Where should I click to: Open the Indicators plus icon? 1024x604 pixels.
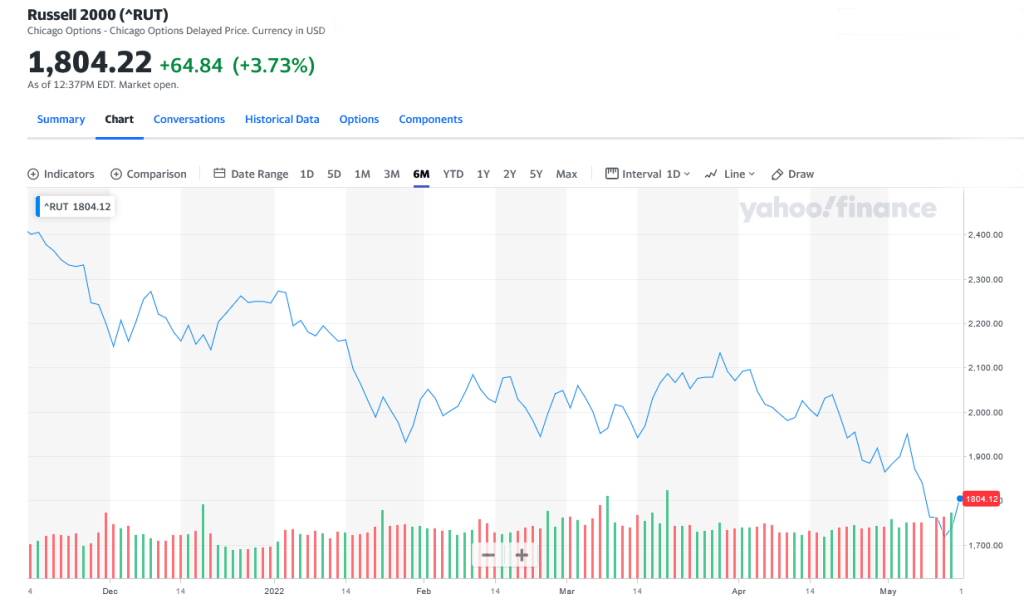tap(33, 174)
